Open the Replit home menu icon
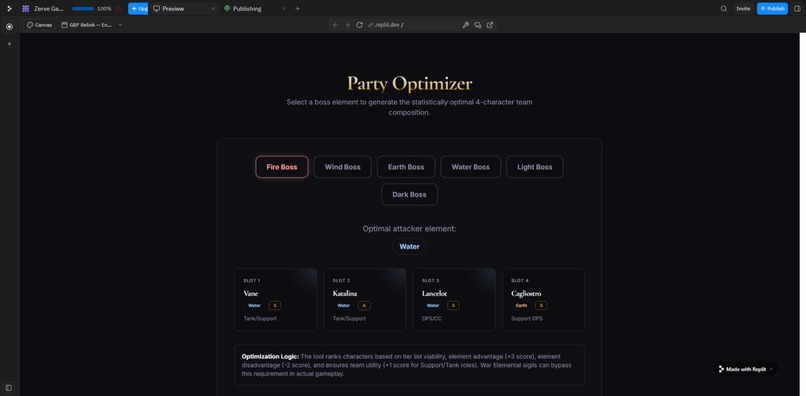Image resolution: width=806 pixels, height=396 pixels. [9, 9]
